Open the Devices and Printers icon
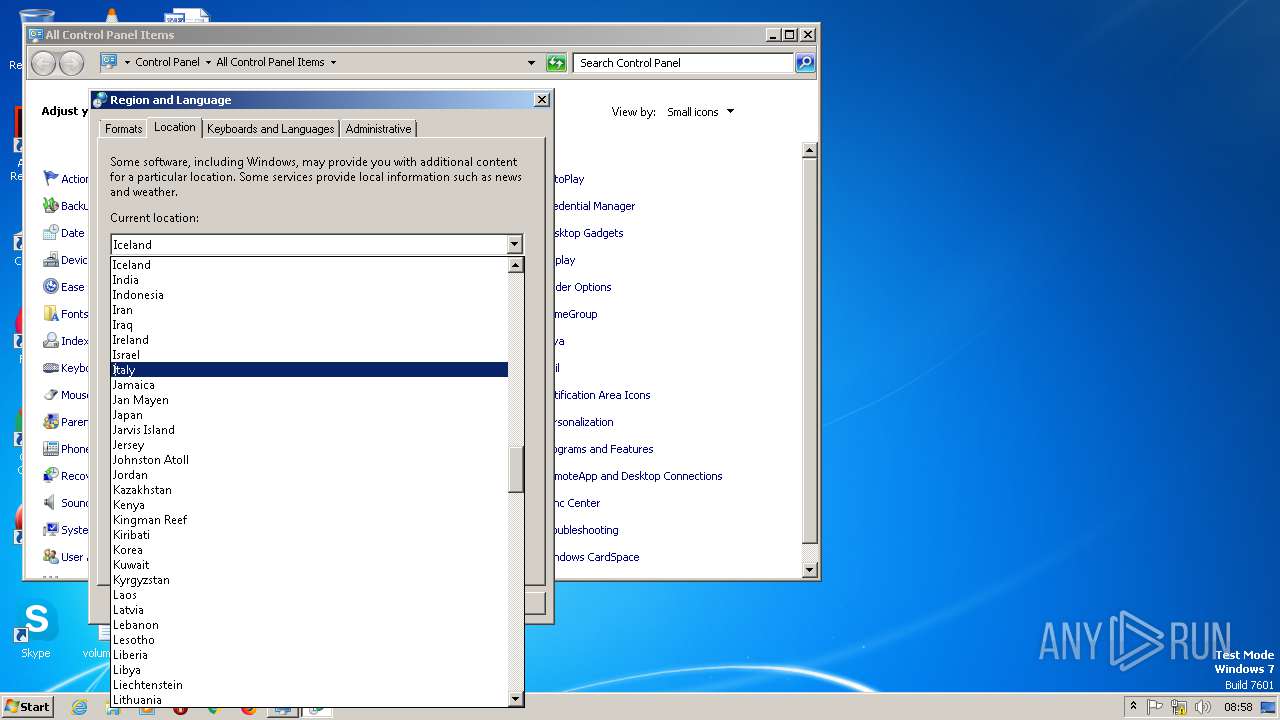This screenshot has height=720, width=1280. click(51, 259)
